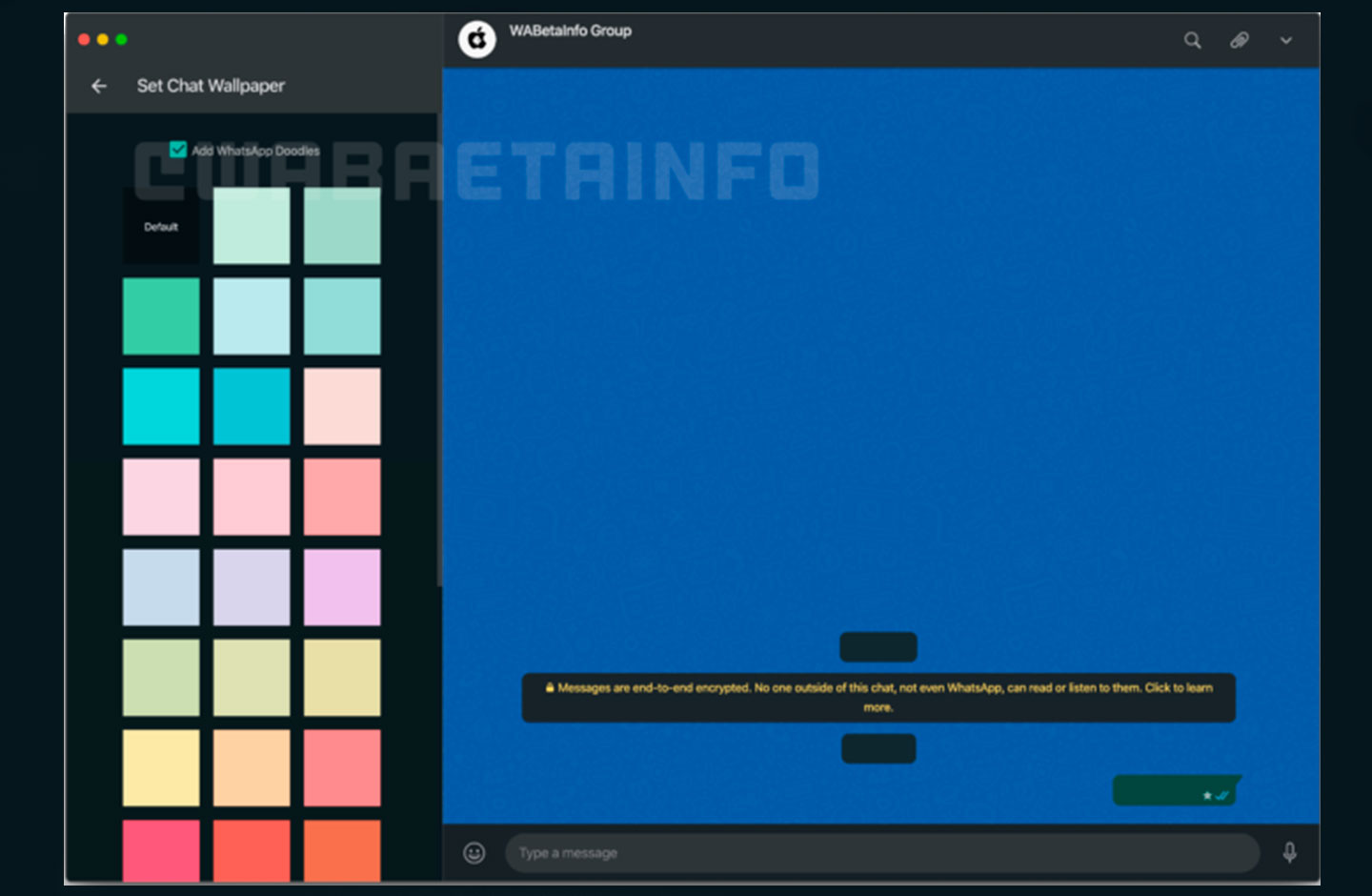Choose the middle pink swatch in fourth row
1372x896 pixels.
tap(252, 498)
